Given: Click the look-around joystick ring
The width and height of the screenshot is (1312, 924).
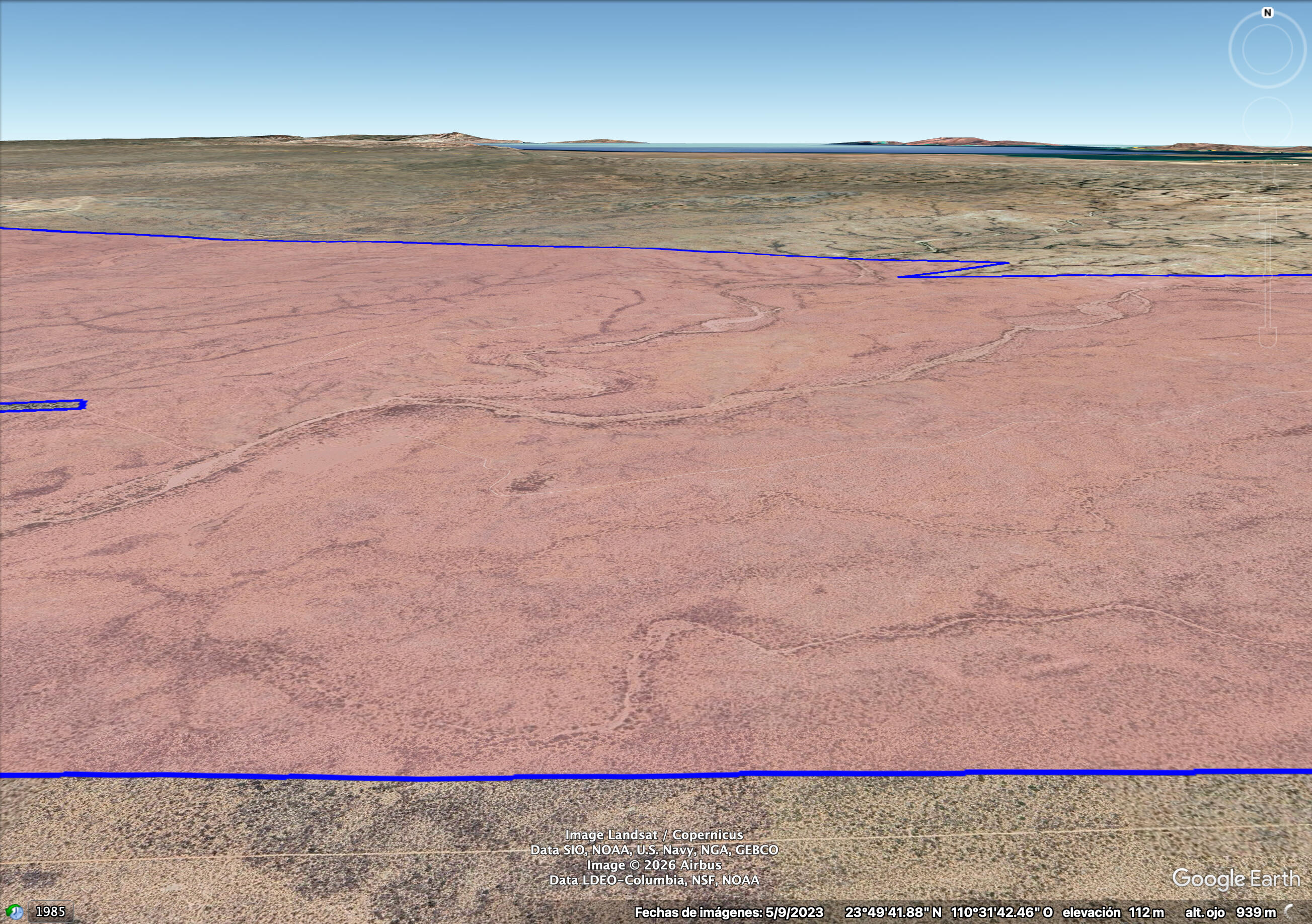Looking at the screenshot, I should [x=1267, y=49].
